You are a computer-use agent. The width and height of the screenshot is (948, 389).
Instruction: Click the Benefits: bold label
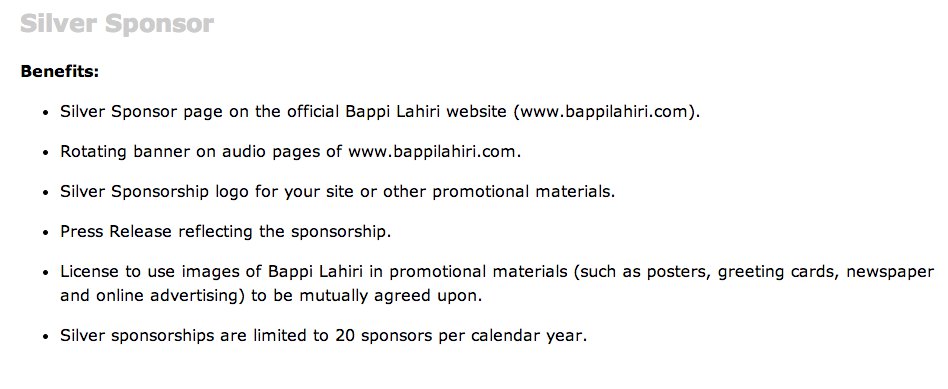pos(59,72)
